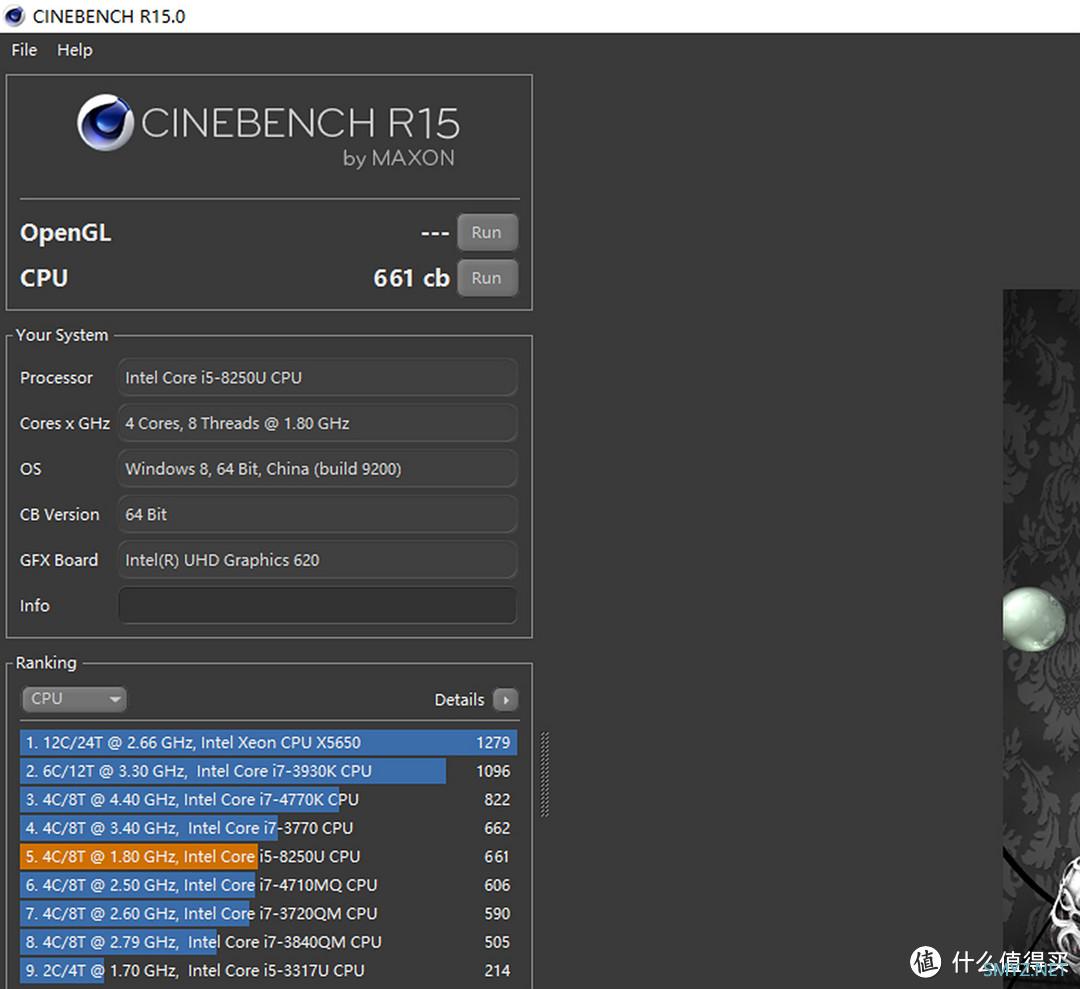Screen dimensions: 1080x989
Task: Select ranking row Intel Xeon CPU X5650
Action: [269, 742]
